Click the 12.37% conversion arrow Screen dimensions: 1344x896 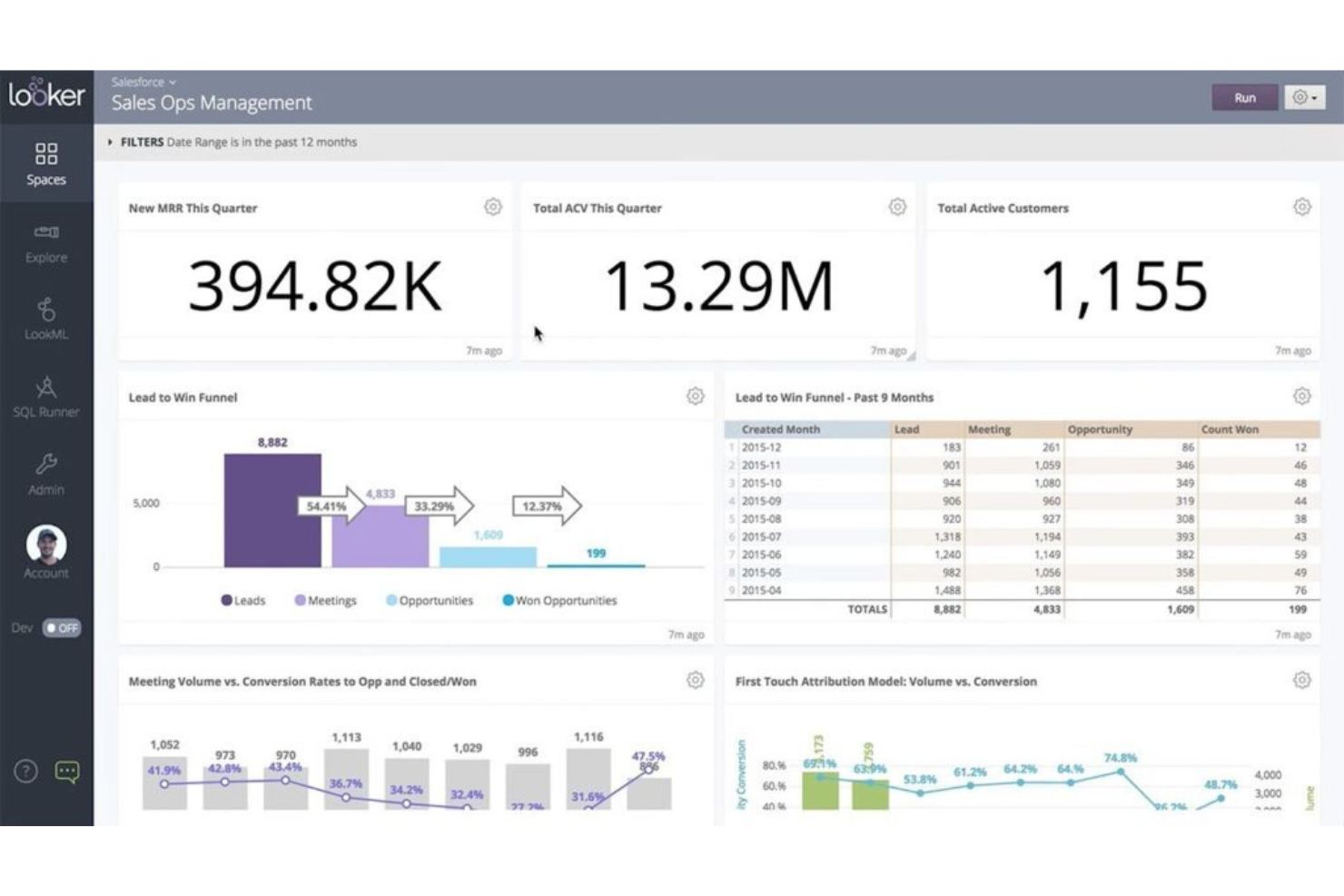point(547,506)
